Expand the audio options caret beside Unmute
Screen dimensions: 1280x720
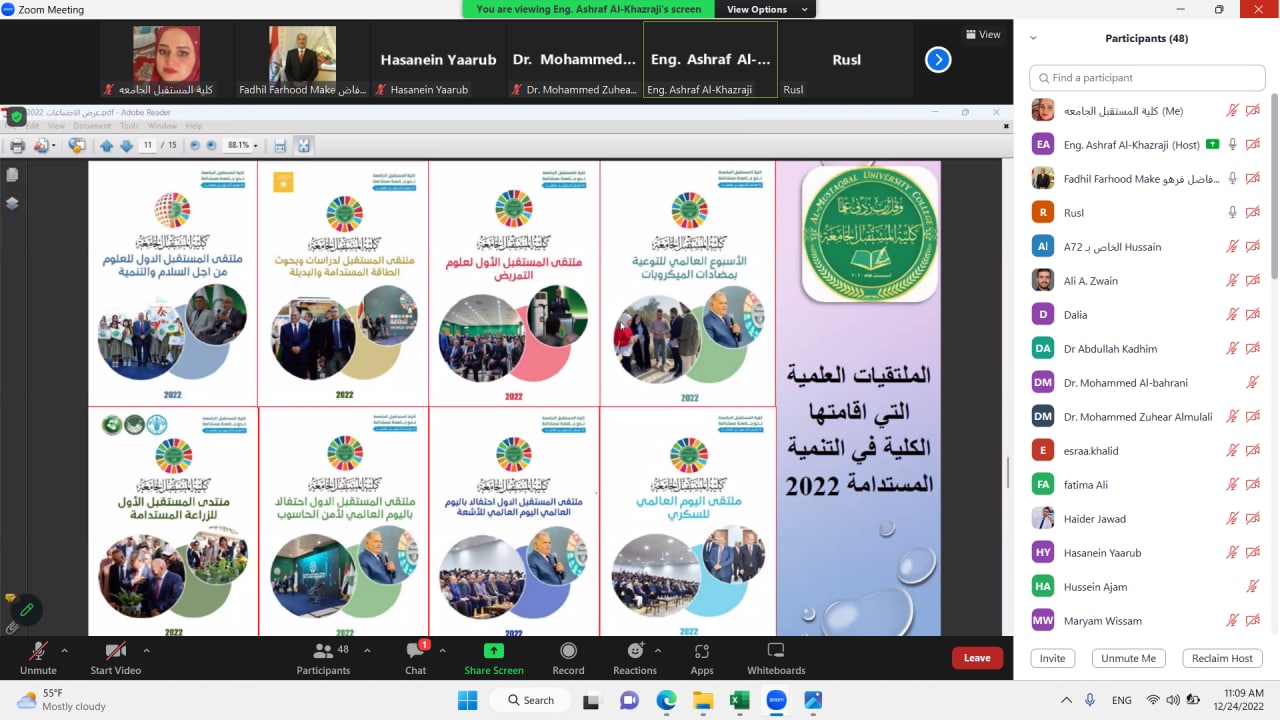pyautogui.click(x=65, y=651)
